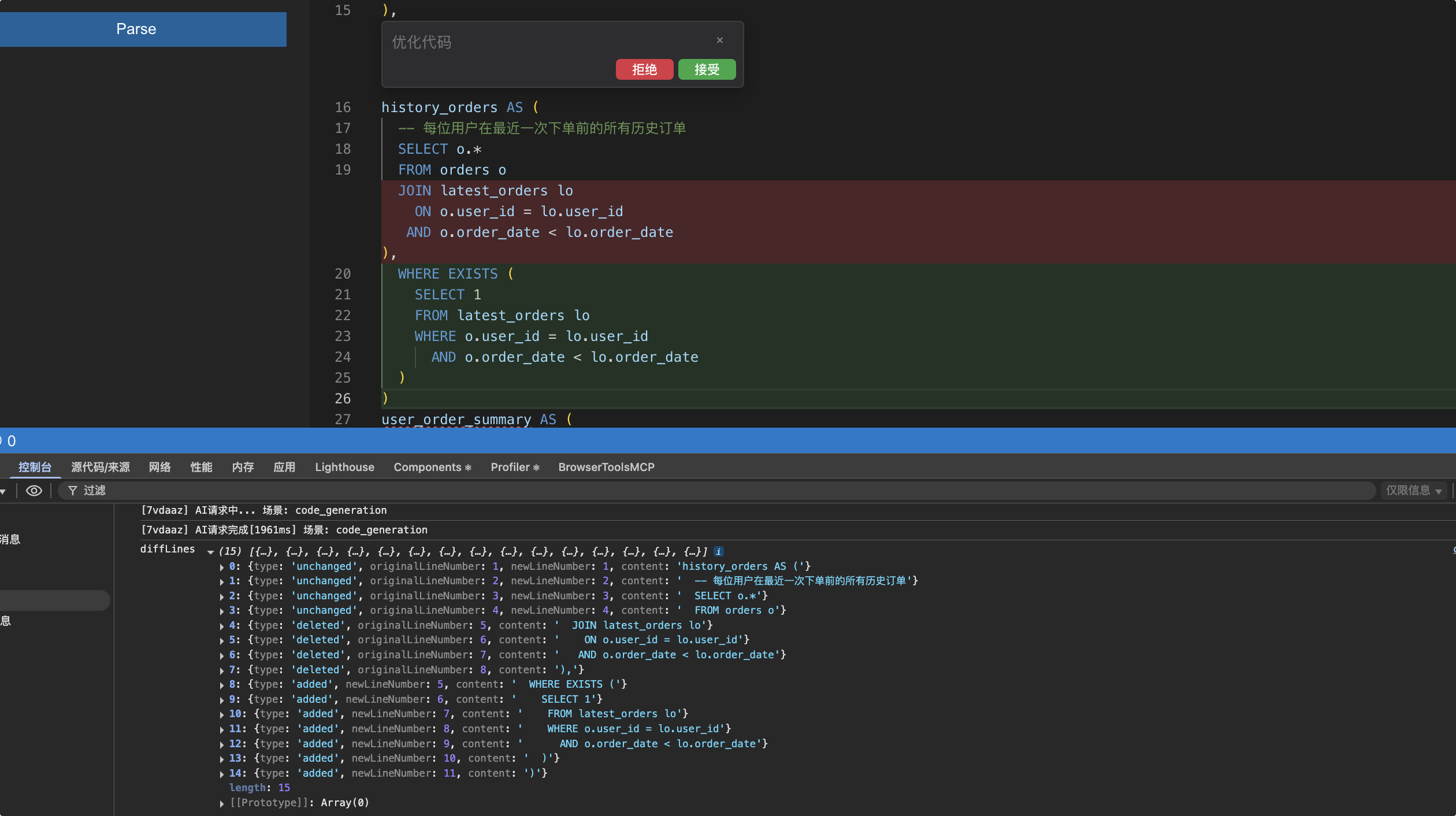The width and height of the screenshot is (1456, 816).
Task: Expand diffLines item 0 entry
Action: [222, 567]
